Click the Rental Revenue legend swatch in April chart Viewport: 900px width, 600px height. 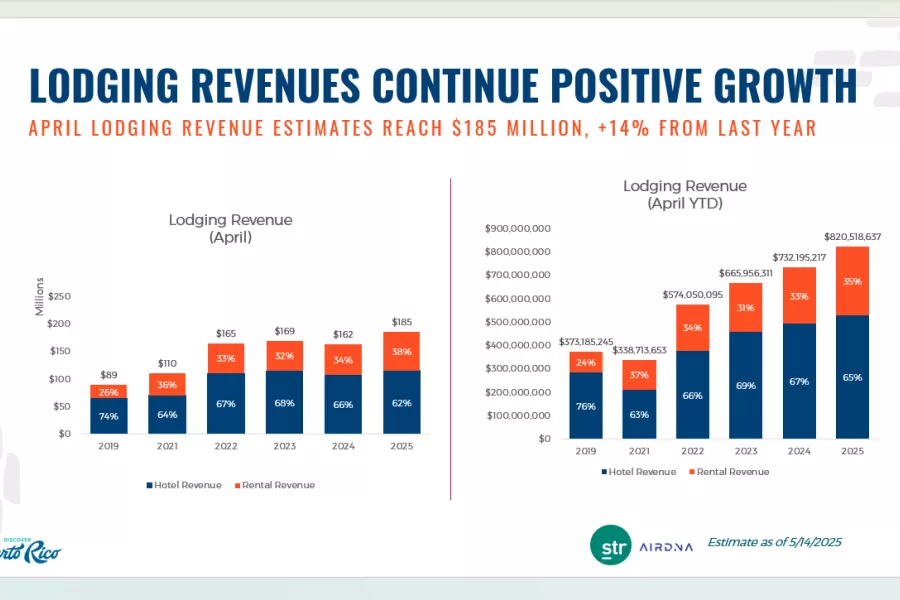coord(238,485)
